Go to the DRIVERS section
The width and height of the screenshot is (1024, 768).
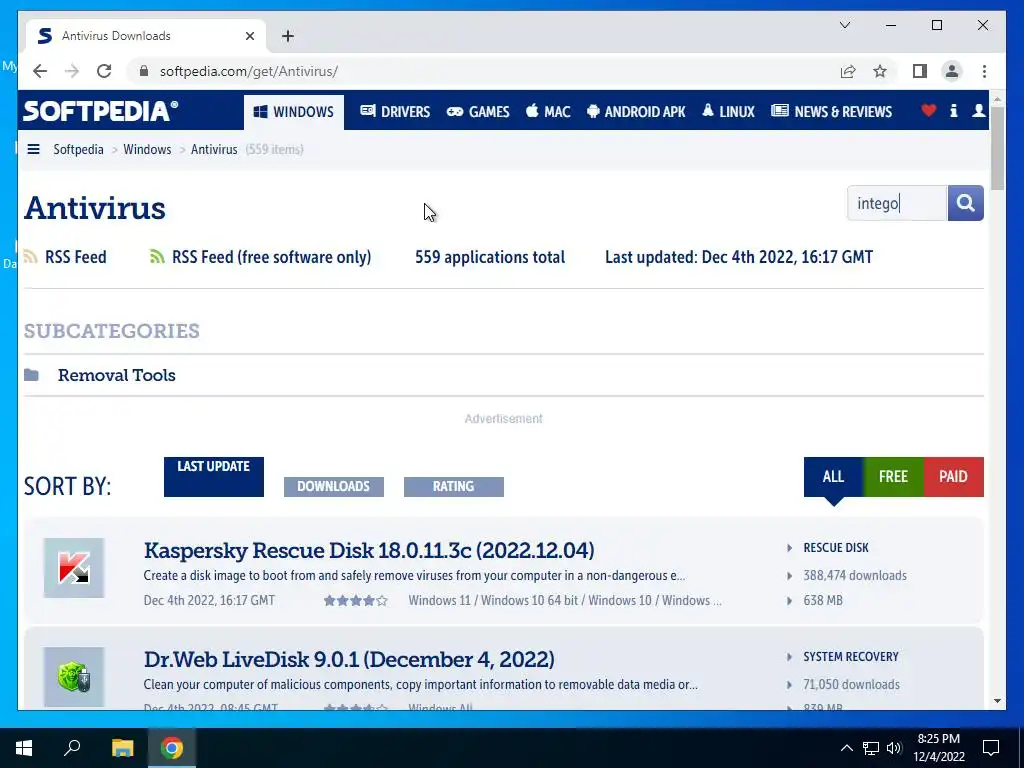[x=395, y=112]
